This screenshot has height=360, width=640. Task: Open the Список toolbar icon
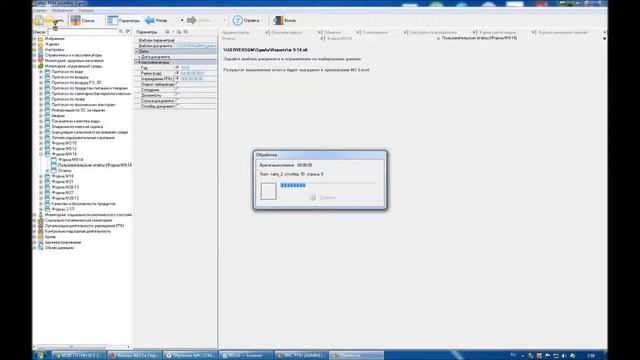pos(76,20)
